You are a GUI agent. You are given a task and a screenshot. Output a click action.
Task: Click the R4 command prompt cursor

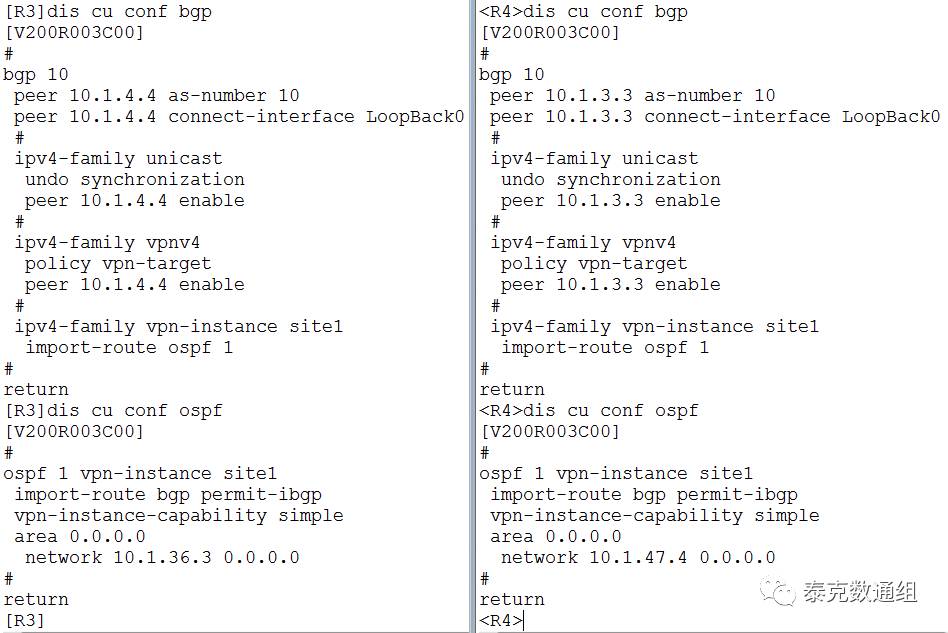(x=524, y=620)
